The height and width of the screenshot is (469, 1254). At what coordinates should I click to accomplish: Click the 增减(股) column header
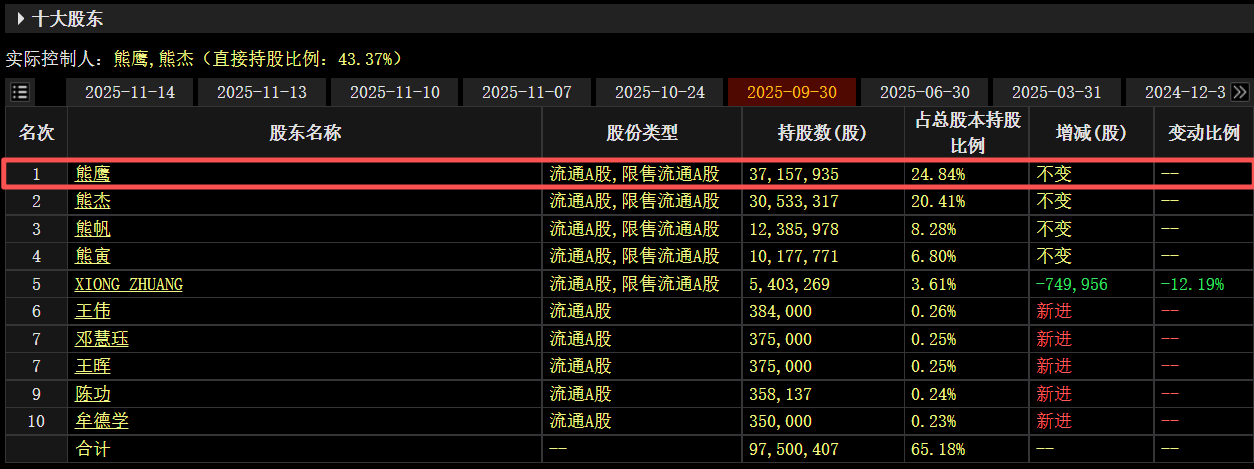coord(1091,133)
